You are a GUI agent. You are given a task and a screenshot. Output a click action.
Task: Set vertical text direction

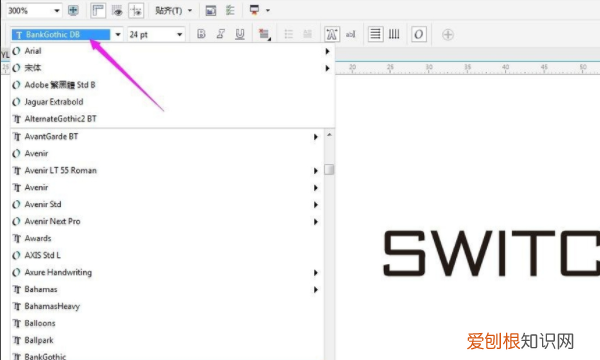click(394, 34)
